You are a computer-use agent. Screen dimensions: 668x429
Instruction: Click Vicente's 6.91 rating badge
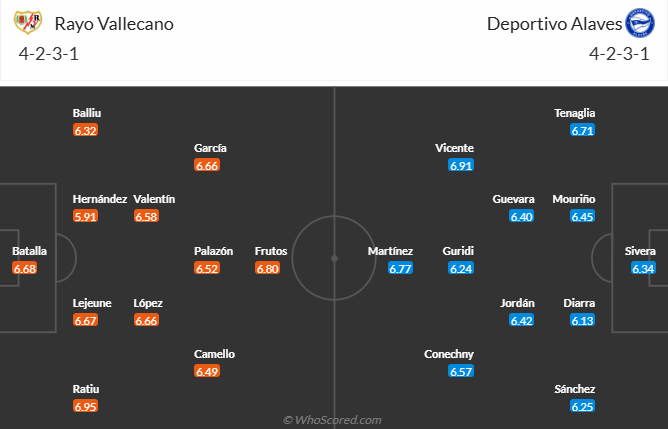coord(460,165)
